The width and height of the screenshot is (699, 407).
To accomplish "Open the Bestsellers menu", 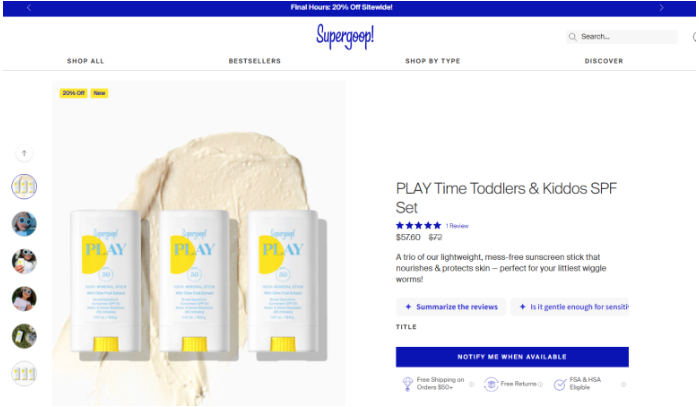I will point(255,61).
